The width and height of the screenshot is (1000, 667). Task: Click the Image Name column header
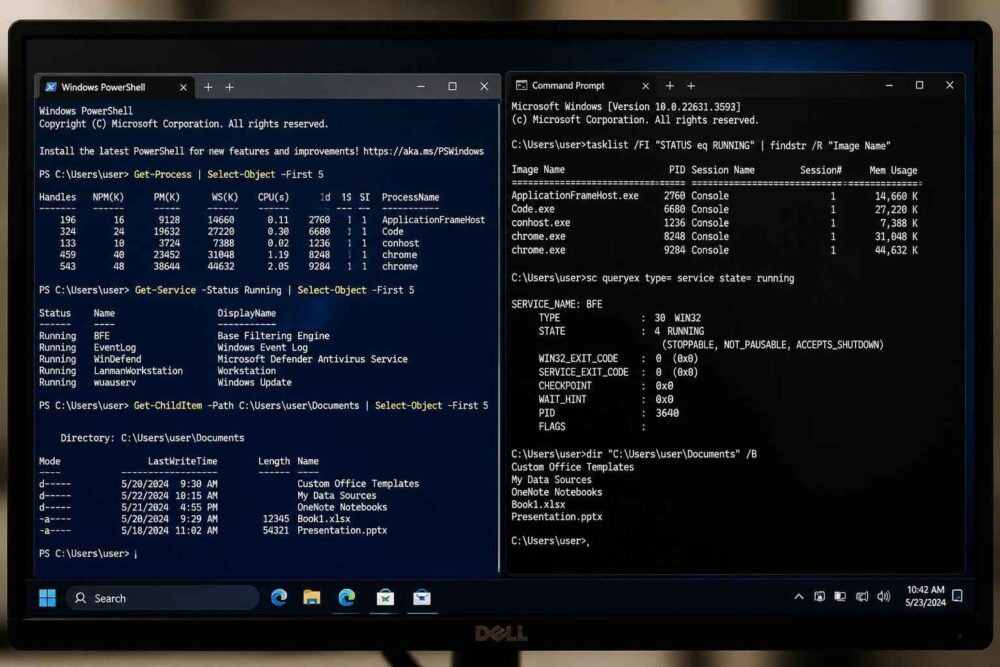pos(538,170)
